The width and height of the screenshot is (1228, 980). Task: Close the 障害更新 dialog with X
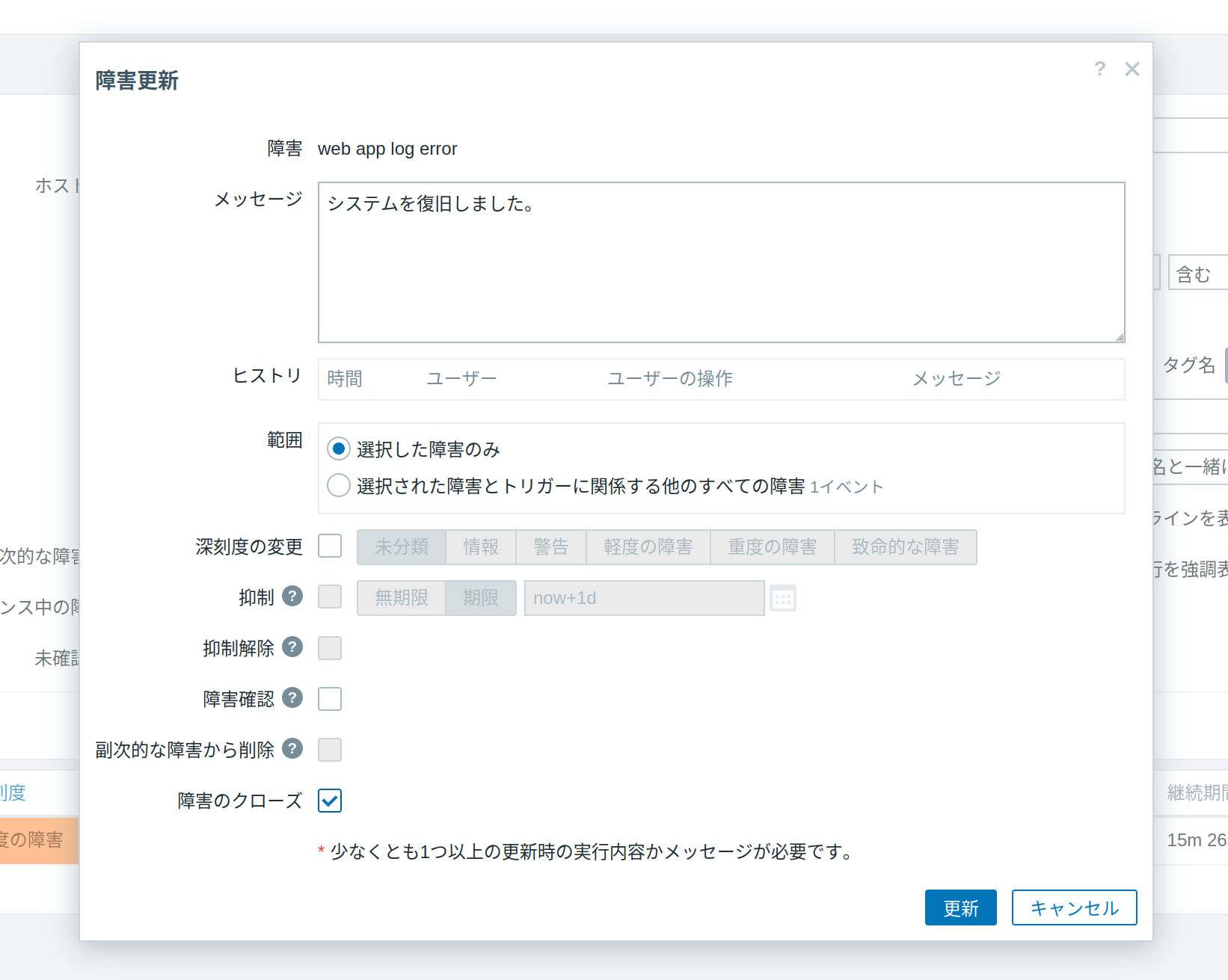(1132, 70)
